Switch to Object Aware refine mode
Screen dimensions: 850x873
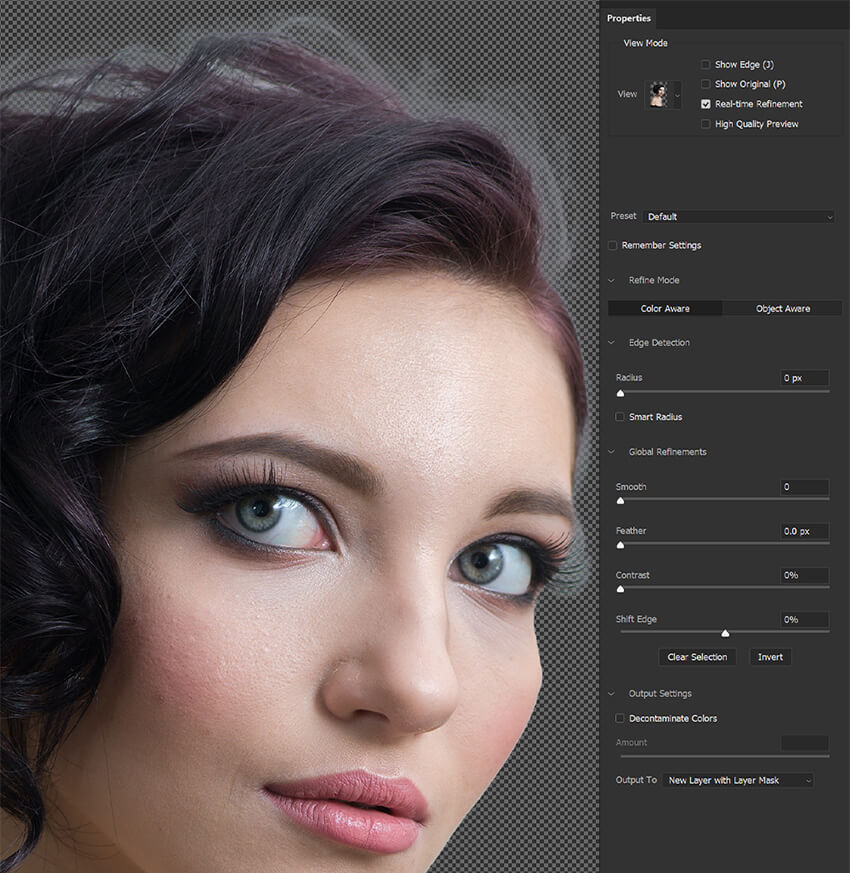coord(782,308)
